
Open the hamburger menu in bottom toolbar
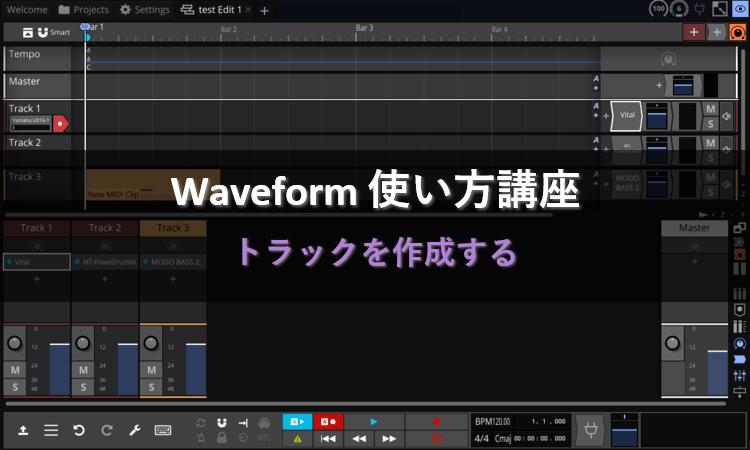click(51, 430)
